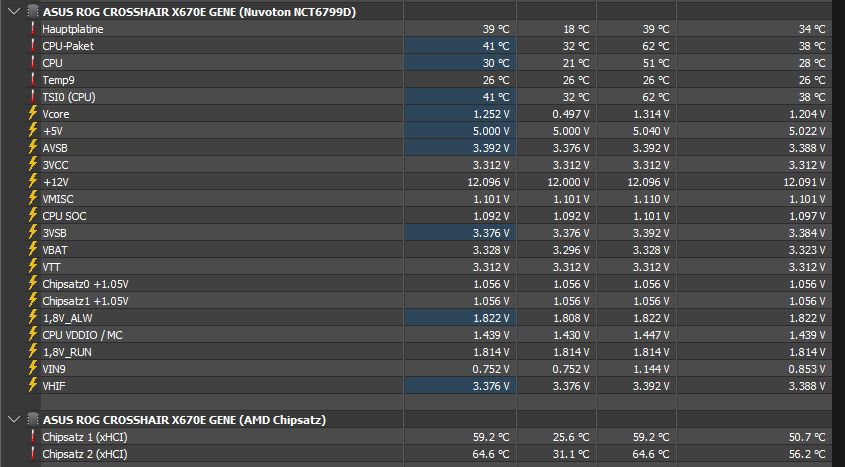Click the lightning icon for Chipsatz0 +1.05V

pos(33,284)
